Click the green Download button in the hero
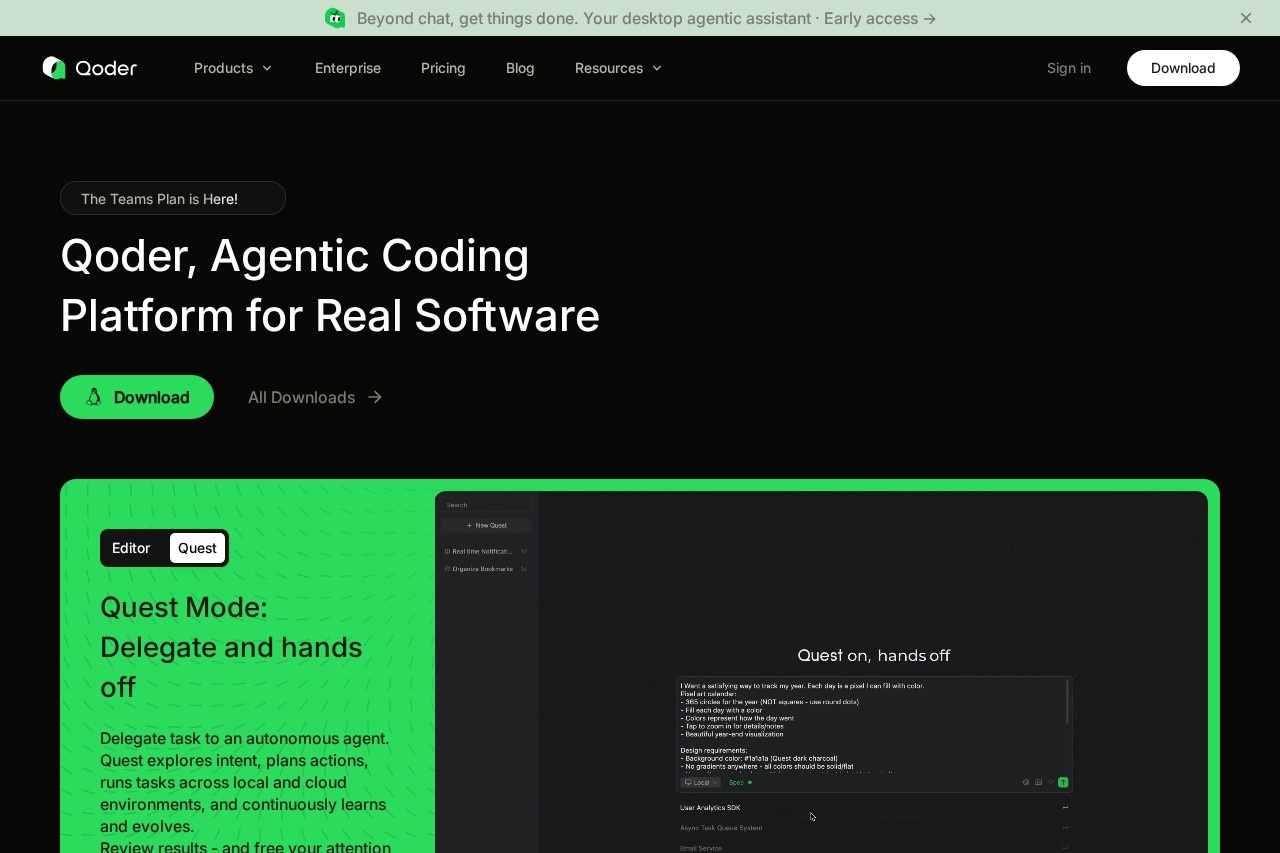1280x853 pixels. [x=137, y=397]
